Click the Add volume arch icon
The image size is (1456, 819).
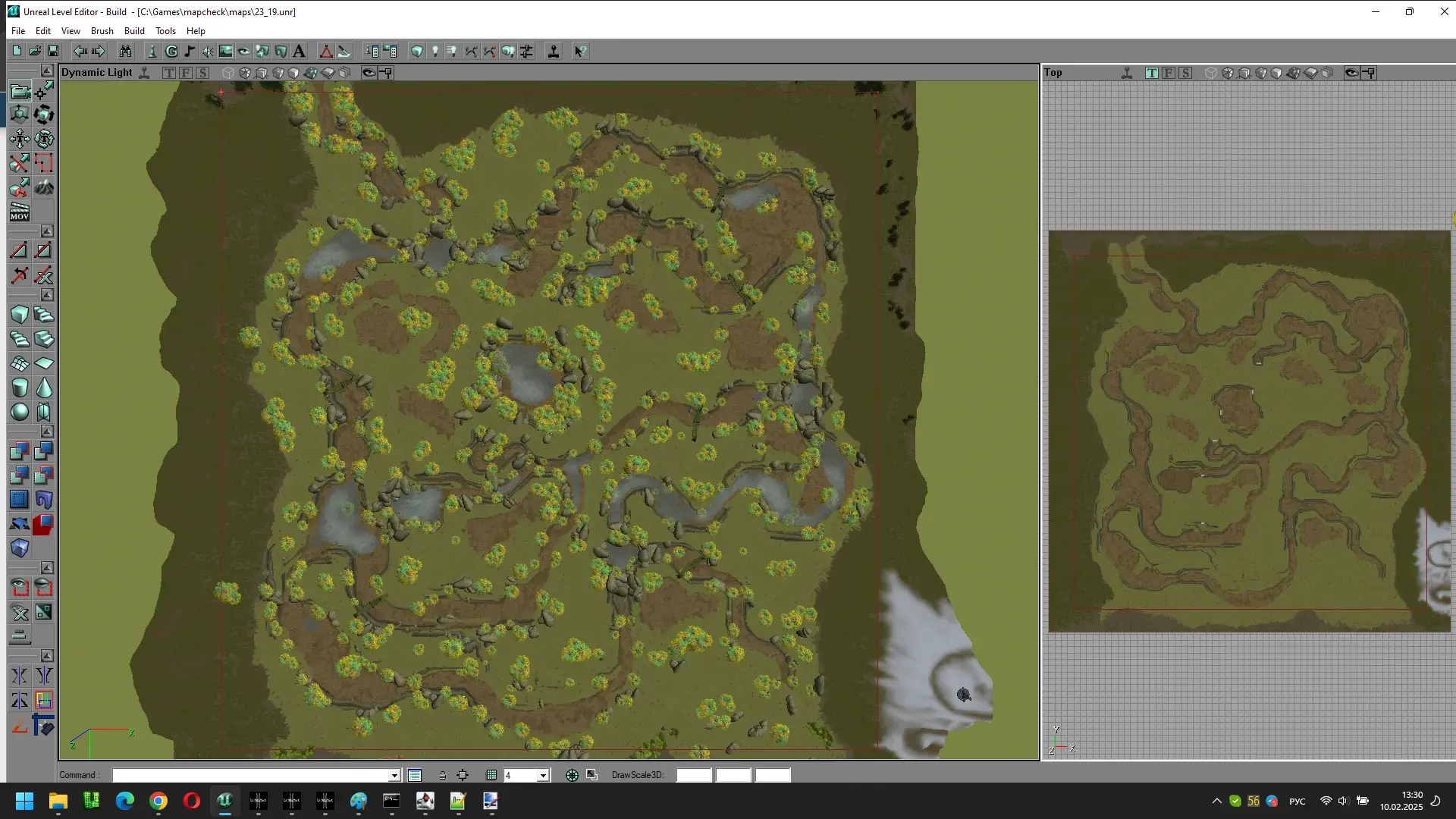click(44, 500)
